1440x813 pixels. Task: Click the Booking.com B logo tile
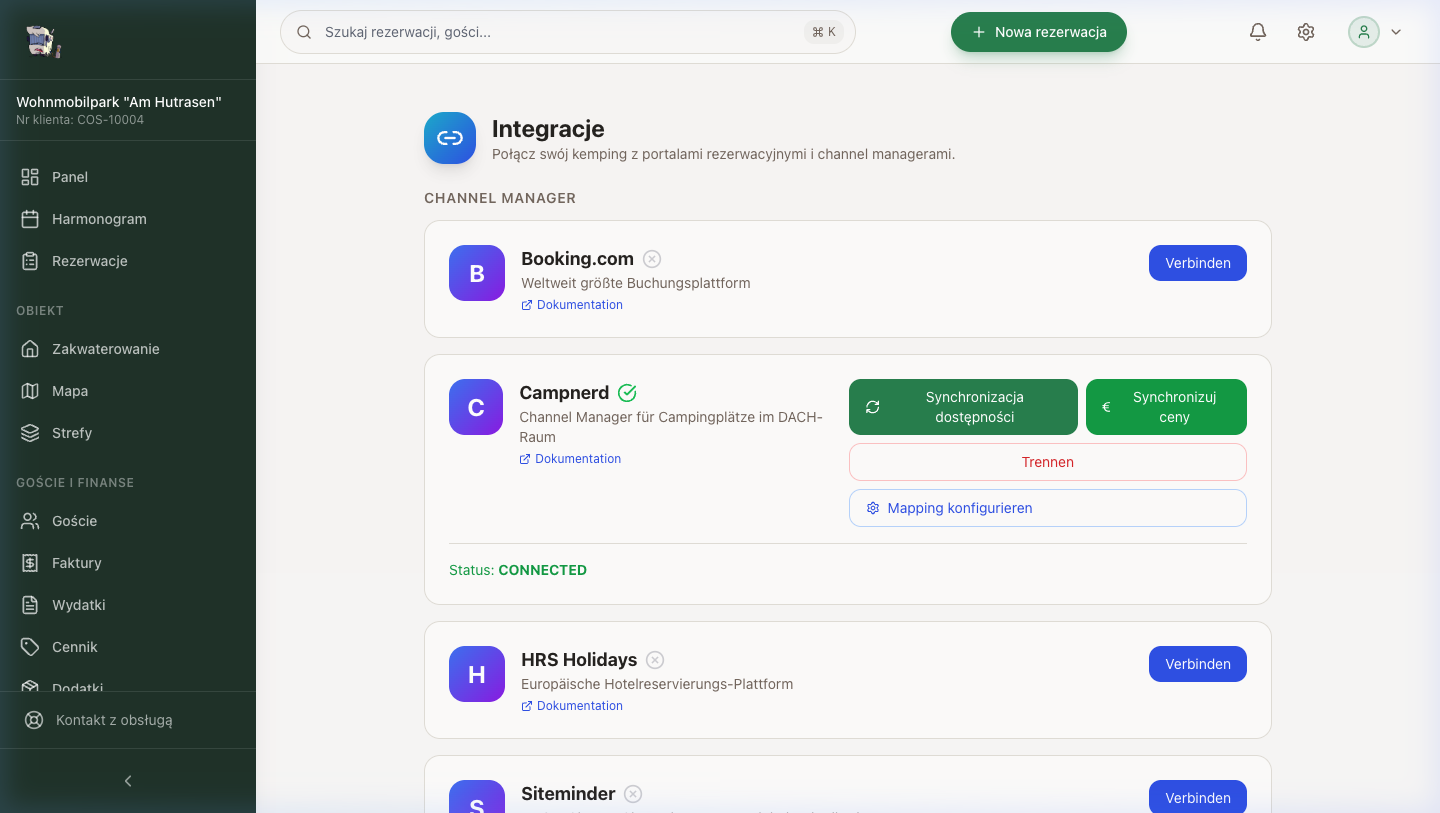(x=477, y=273)
